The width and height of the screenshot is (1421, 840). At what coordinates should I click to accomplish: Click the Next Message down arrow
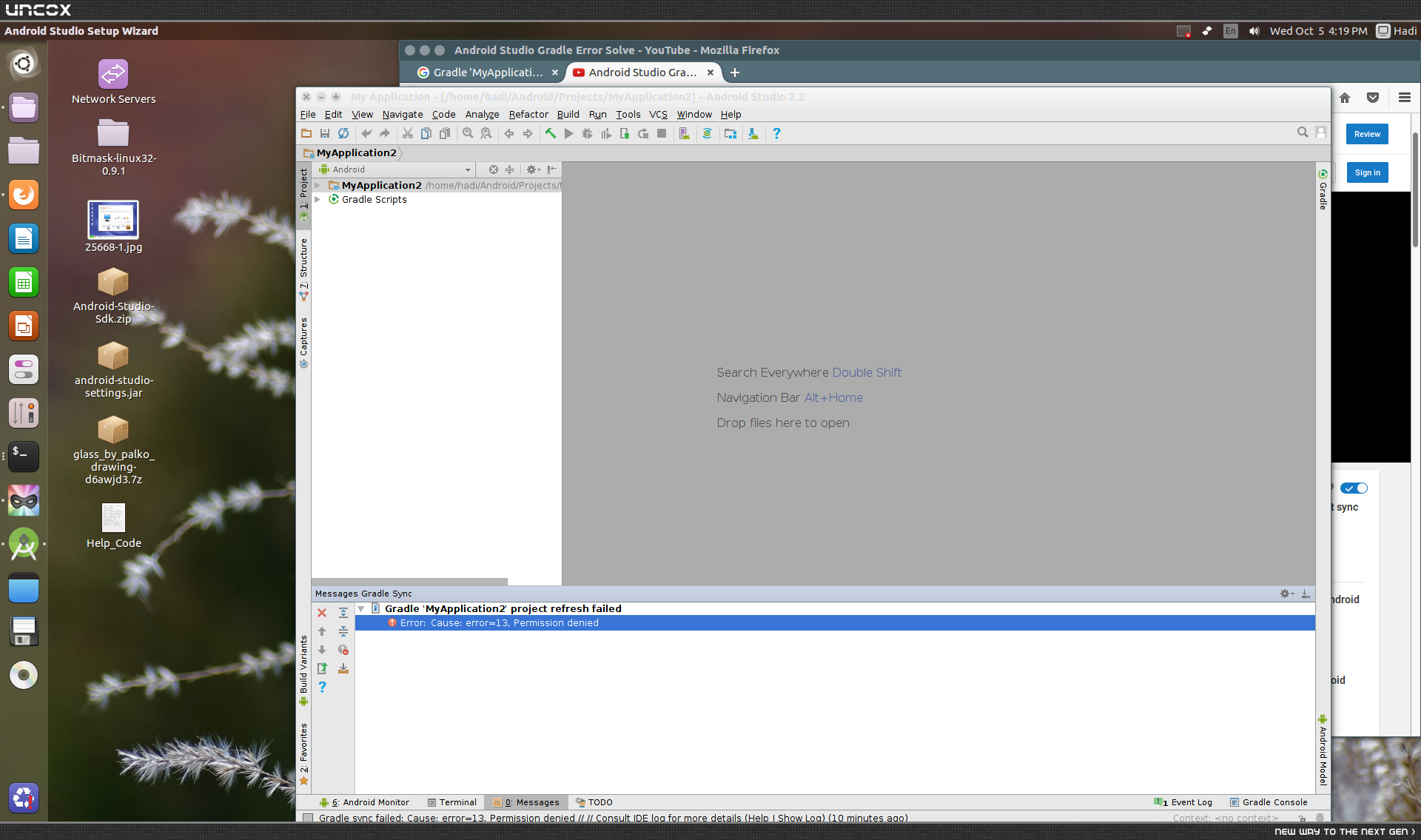point(322,650)
